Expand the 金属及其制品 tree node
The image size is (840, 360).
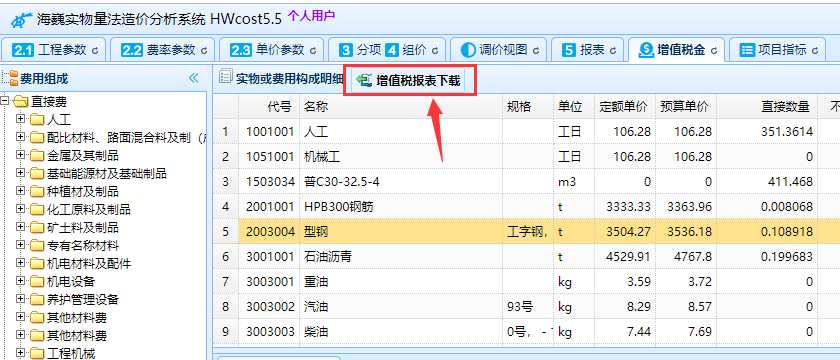[x=21, y=155]
